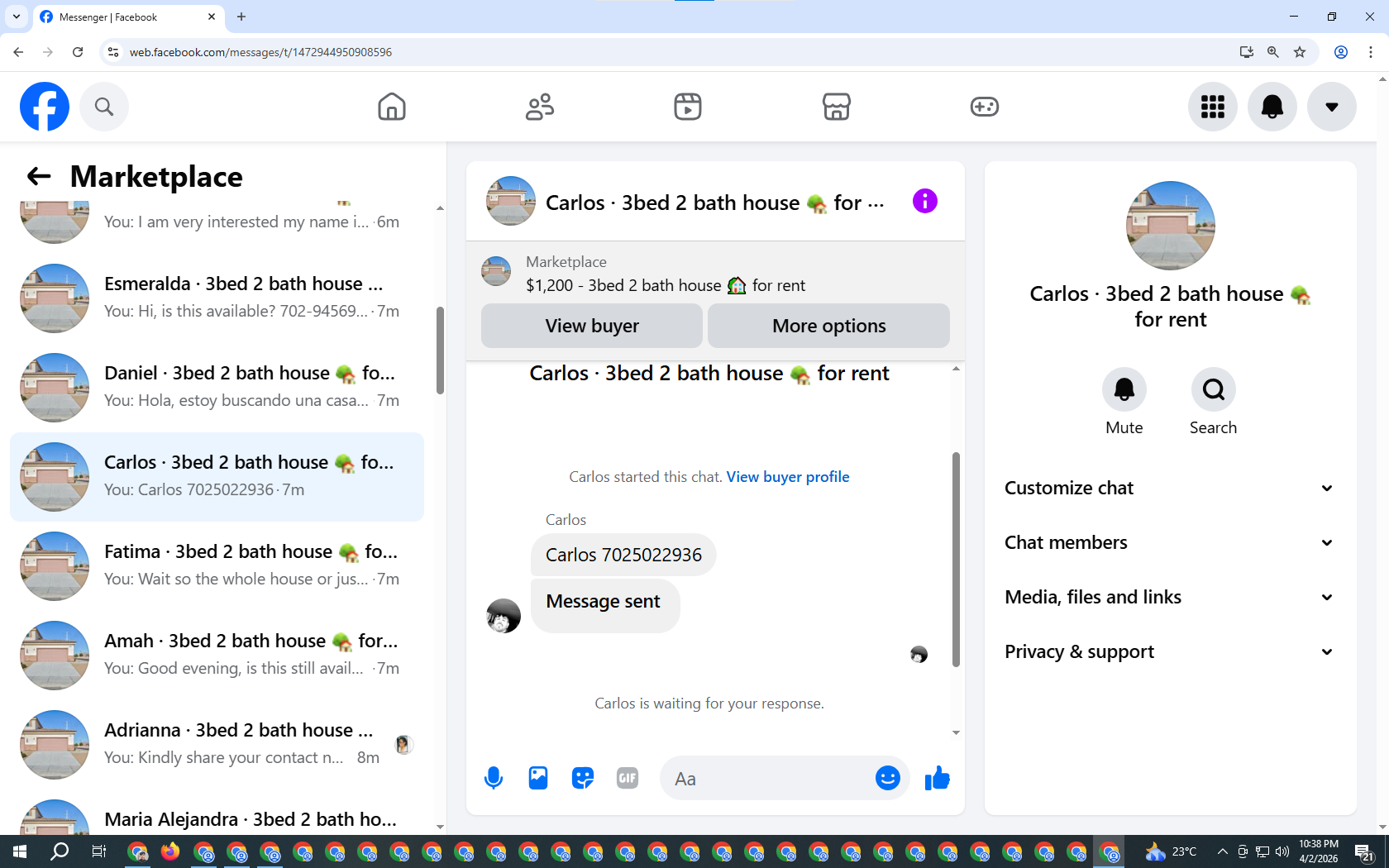The height and width of the screenshot is (868, 1389).
Task: Open a new browser tab
Action: 241,17
